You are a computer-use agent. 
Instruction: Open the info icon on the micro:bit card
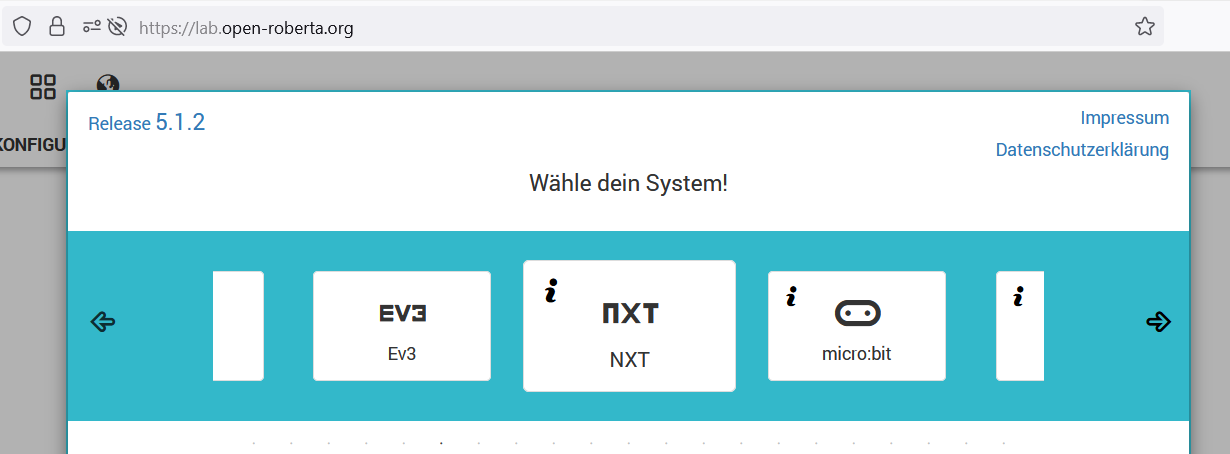[x=791, y=296]
